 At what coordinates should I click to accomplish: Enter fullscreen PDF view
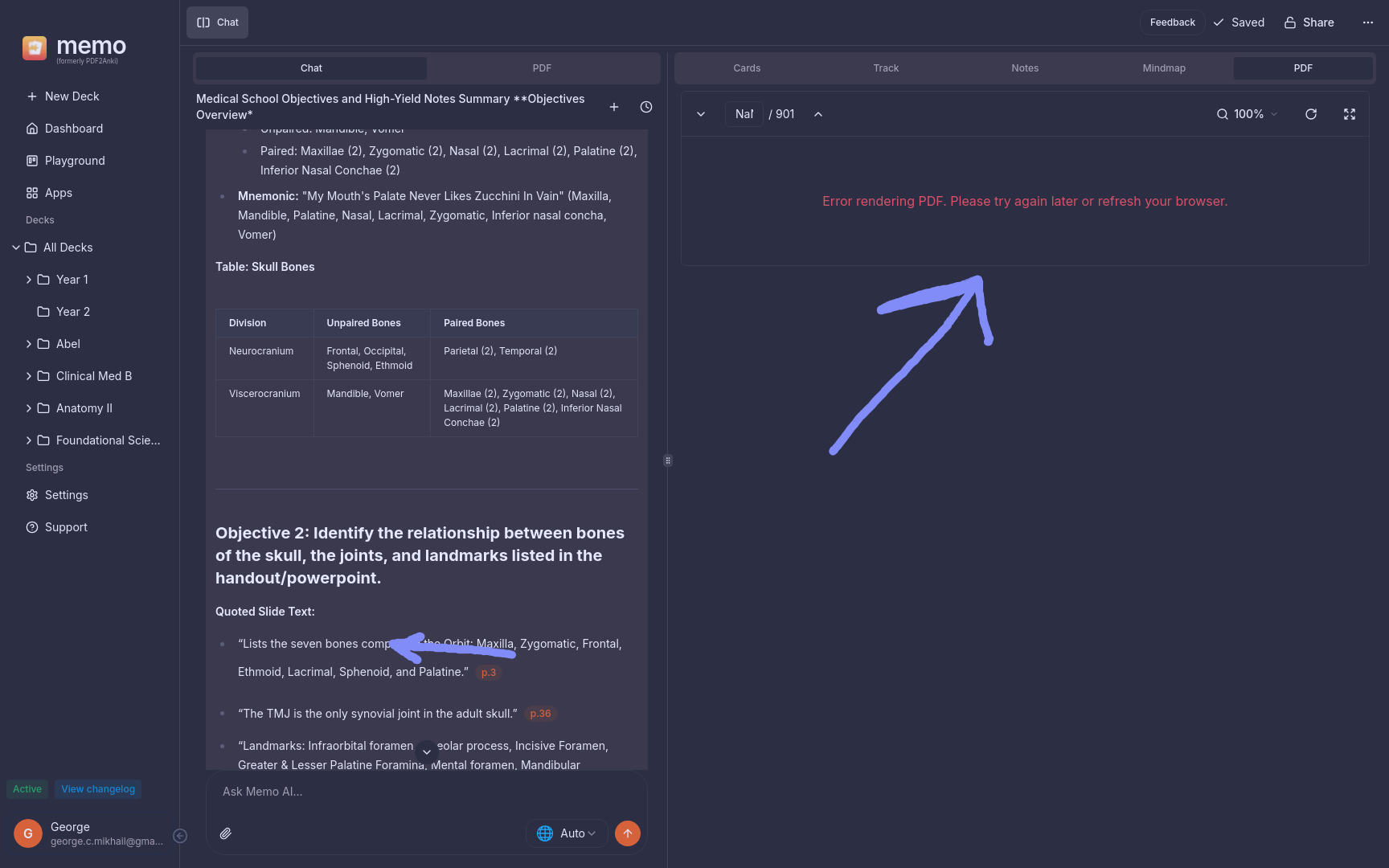tap(1350, 114)
